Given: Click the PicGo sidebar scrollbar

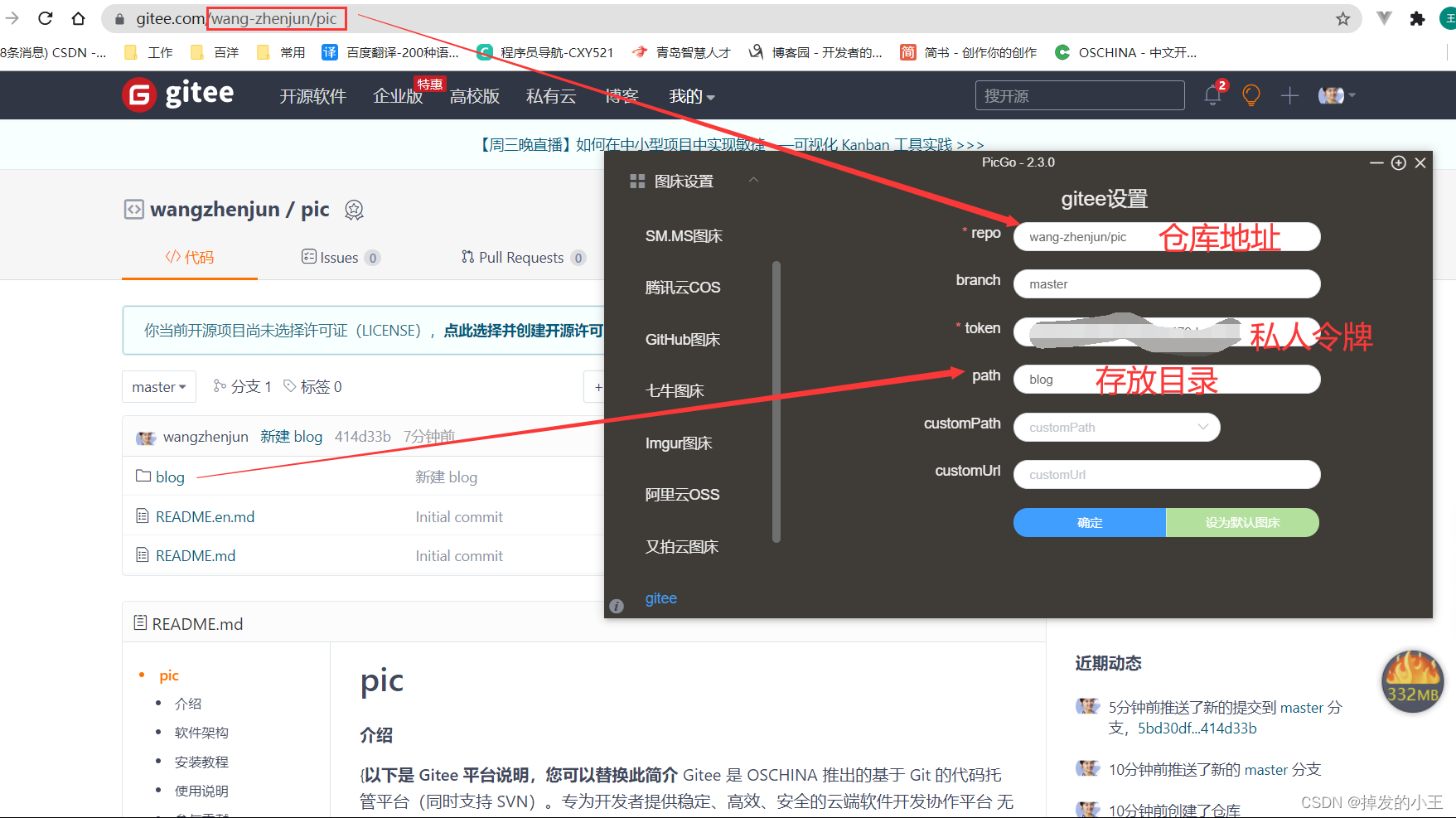Looking at the screenshot, I should [x=776, y=402].
